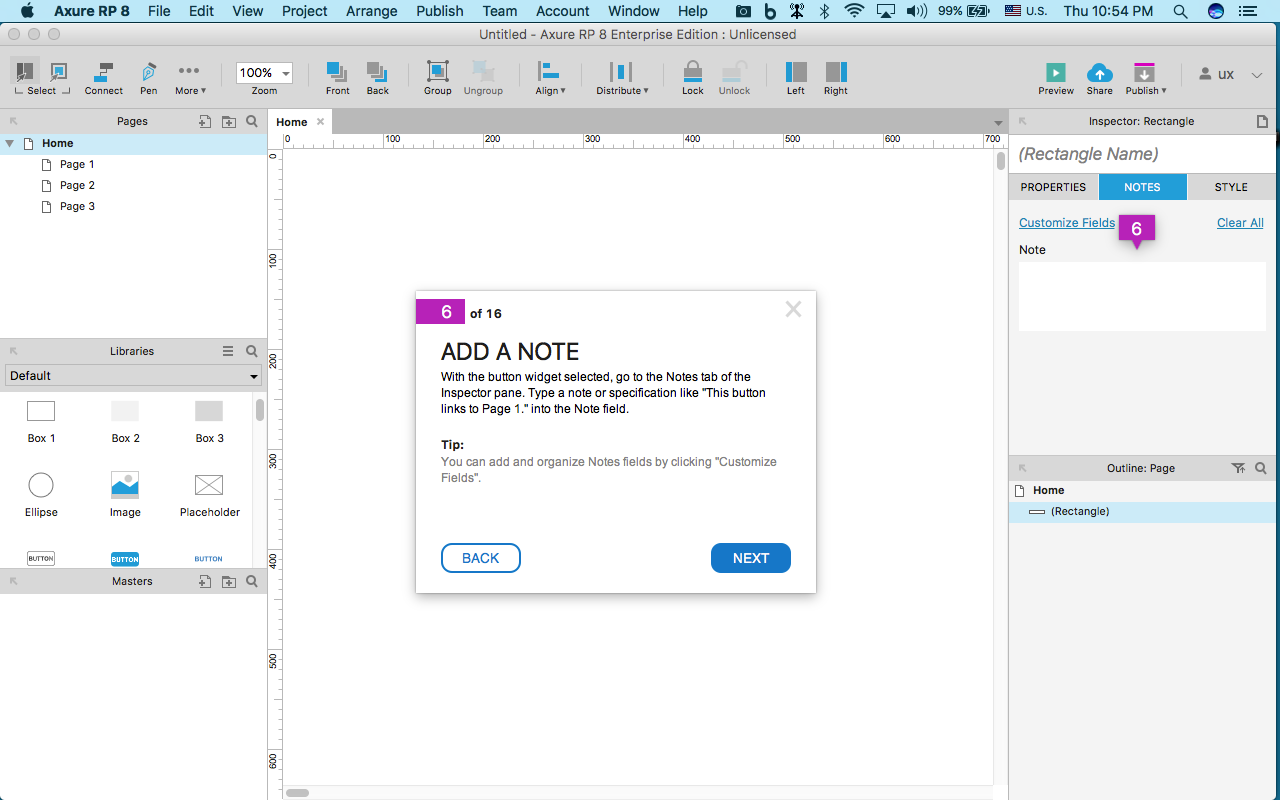The image size is (1280, 800).
Task: Lock the selected widget
Action: pos(693,78)
